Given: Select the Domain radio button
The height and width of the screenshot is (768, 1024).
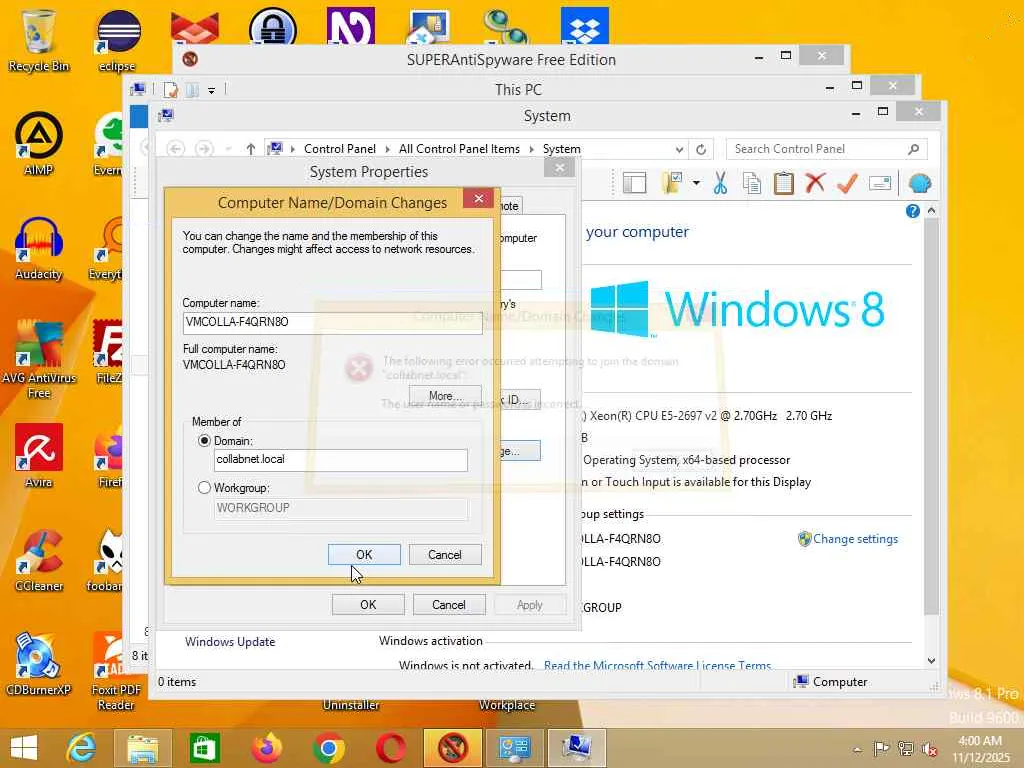Looking at the screenshot, I should (204, 441).
